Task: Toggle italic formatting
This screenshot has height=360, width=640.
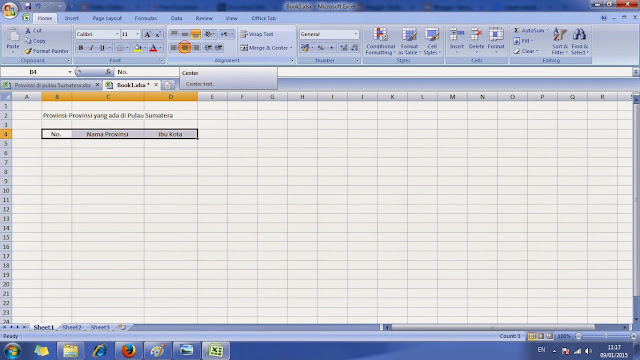Action: click(x=91, y=48)
